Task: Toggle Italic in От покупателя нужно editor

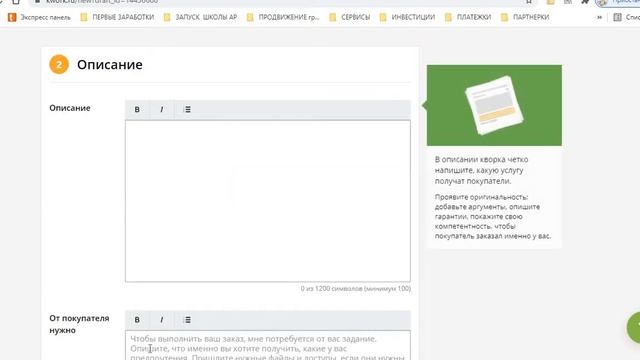Action: coord(162,320)
